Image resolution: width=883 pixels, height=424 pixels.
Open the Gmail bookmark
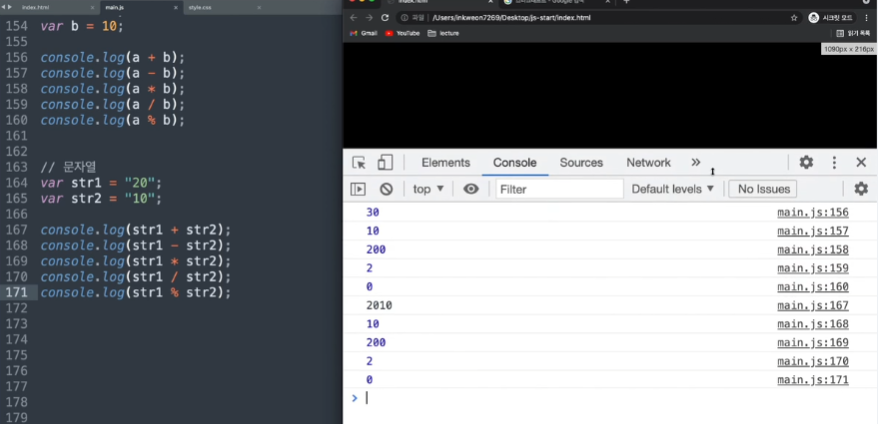(x=363, y=33)
